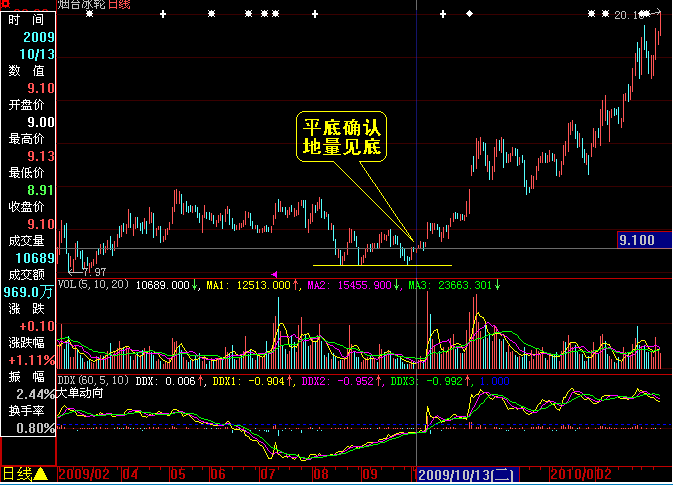Viewport: 673px width, 490px height.
Task: Click the 08 month label on the time axis
Action: (321, 474)
